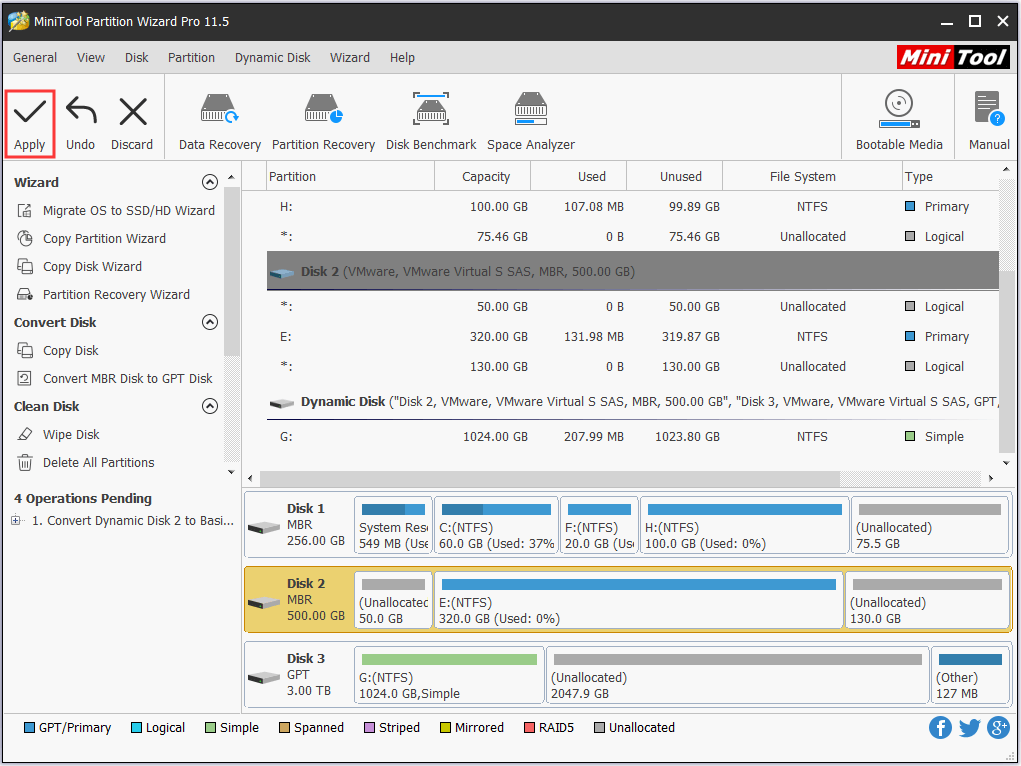
Task: Sort by File System column header
Action: (x=812, y=177)
